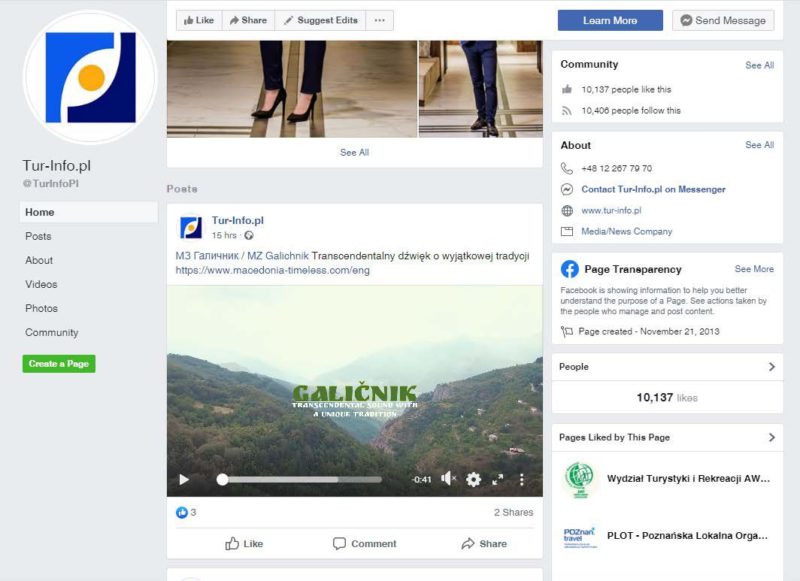The height and width of the screenshot is (581, 800).
Task: Visit the www.tur-info.pl website link
Action: (611, 211)
